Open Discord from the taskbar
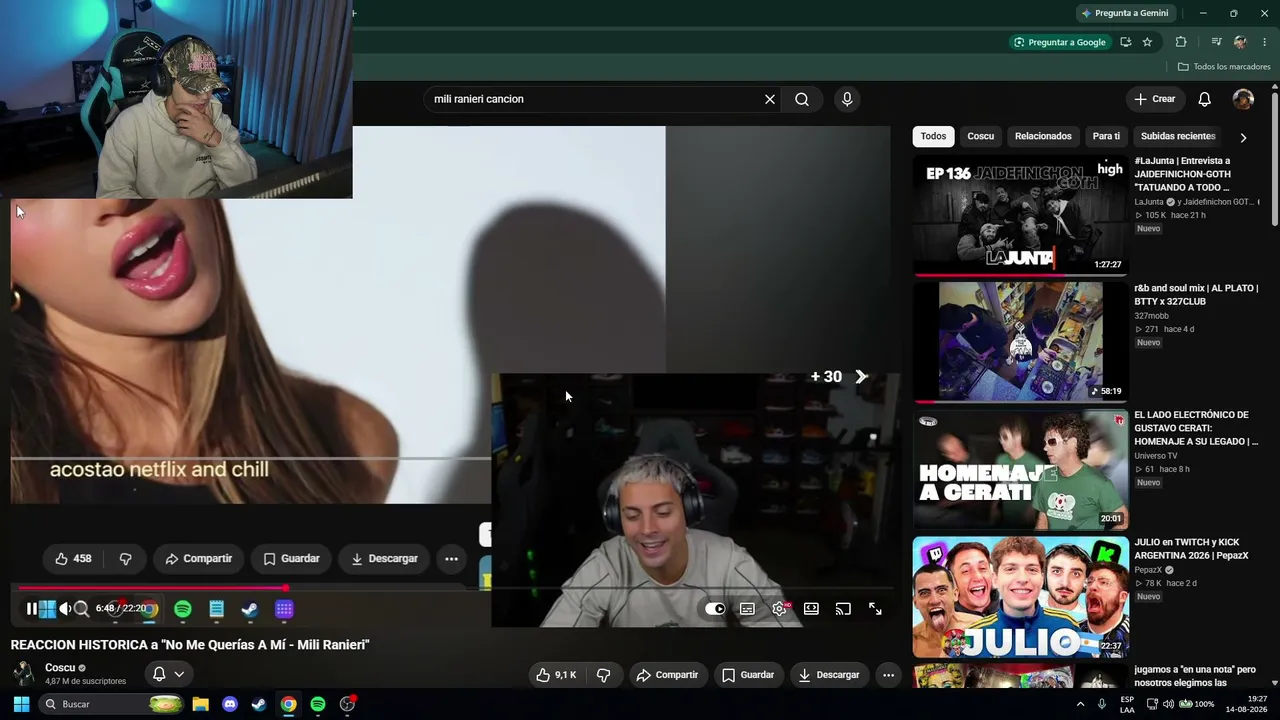Image resolution: width=1280 pixels, height=720 pixels. pos(230,704)
